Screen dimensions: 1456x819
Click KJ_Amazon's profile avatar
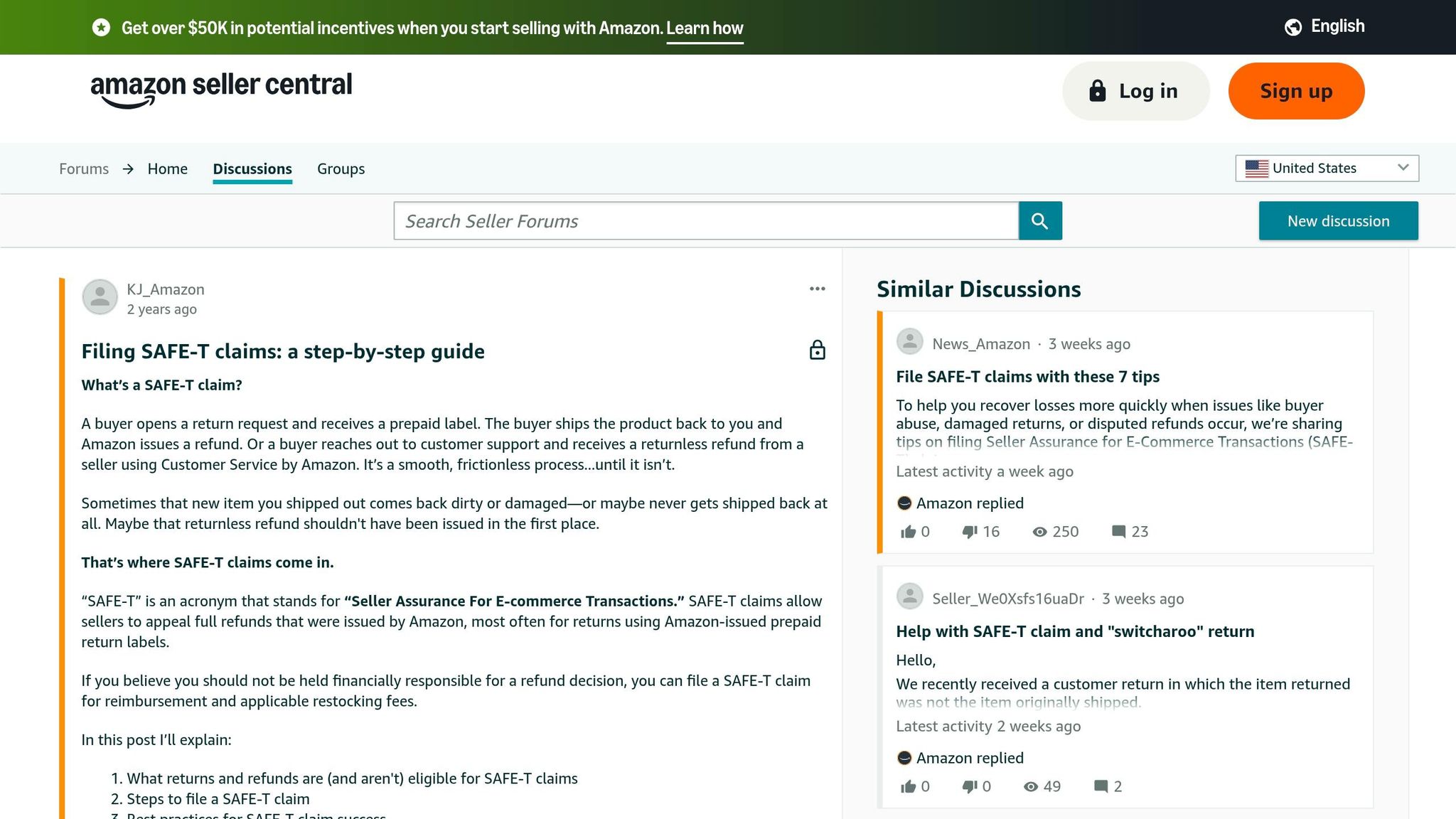[x=100, y=296]
